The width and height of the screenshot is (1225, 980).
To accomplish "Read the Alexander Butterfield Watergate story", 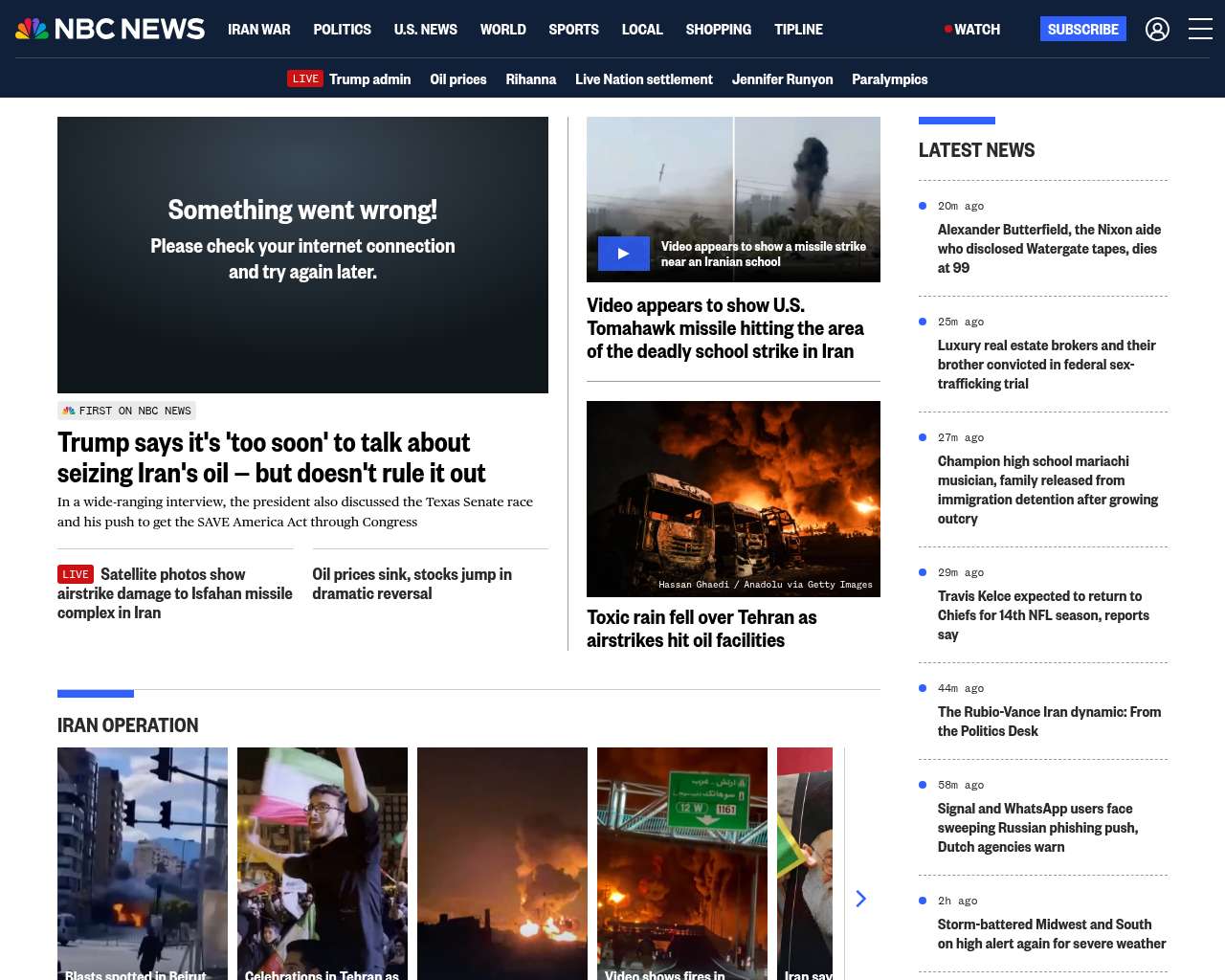I will tap(1049, 249).
